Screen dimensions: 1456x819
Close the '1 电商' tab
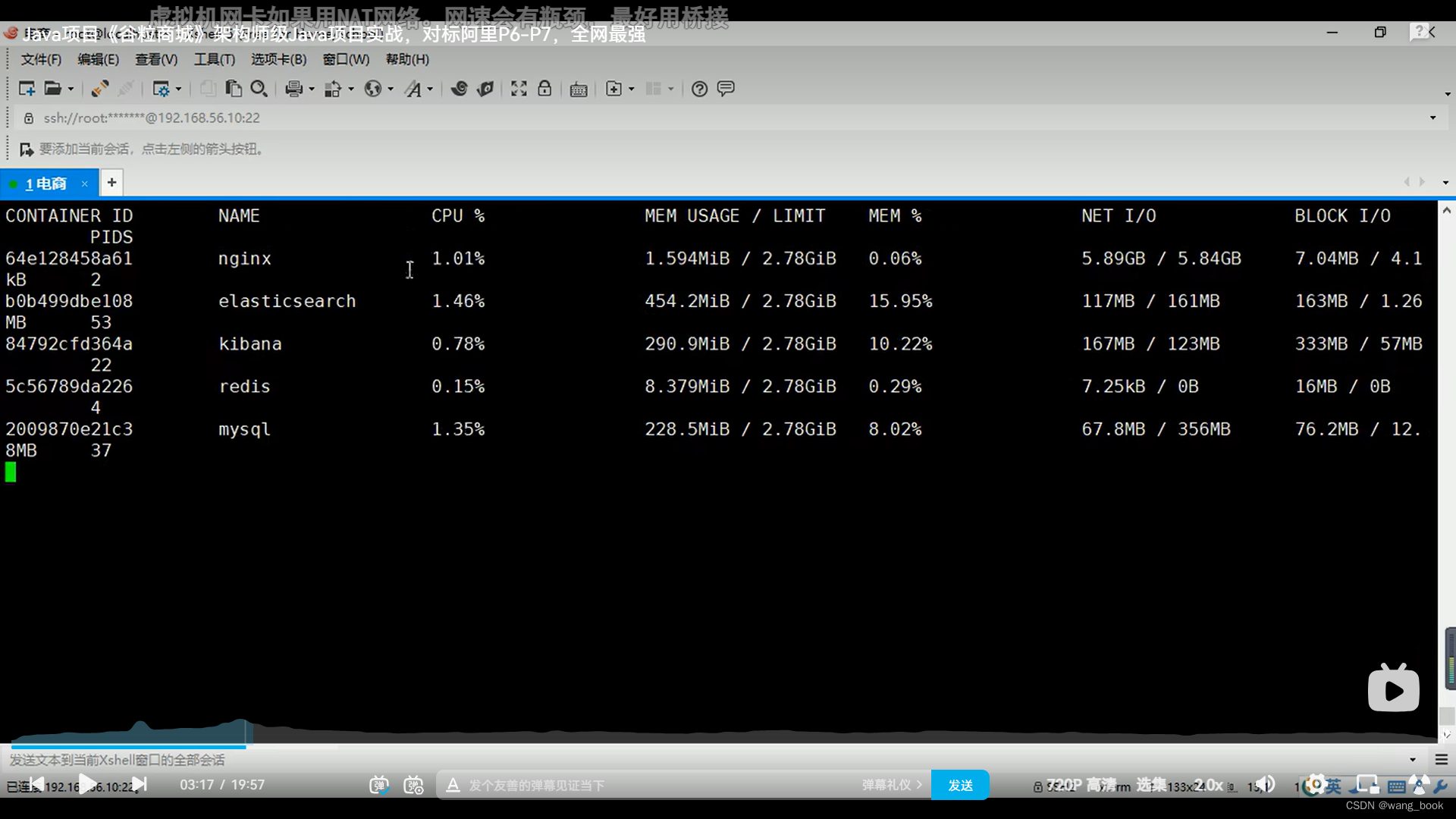pos(85,184)
